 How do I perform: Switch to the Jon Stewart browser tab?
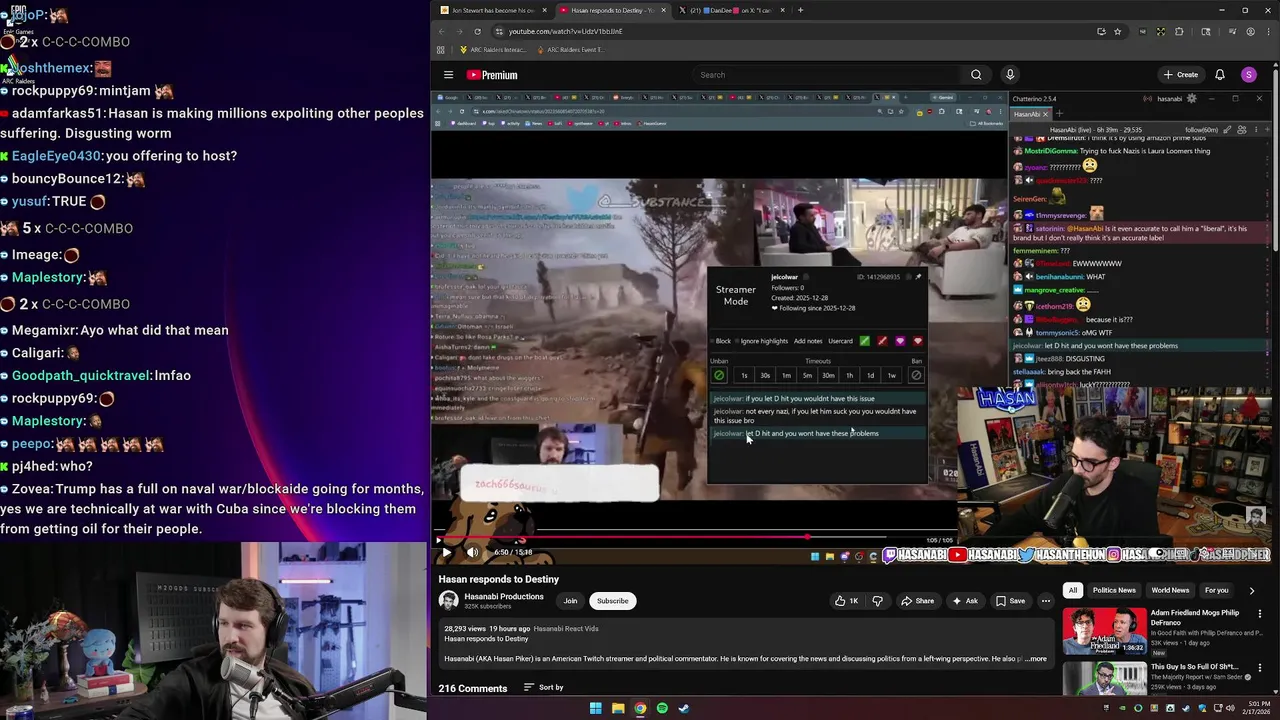(494, 10)
